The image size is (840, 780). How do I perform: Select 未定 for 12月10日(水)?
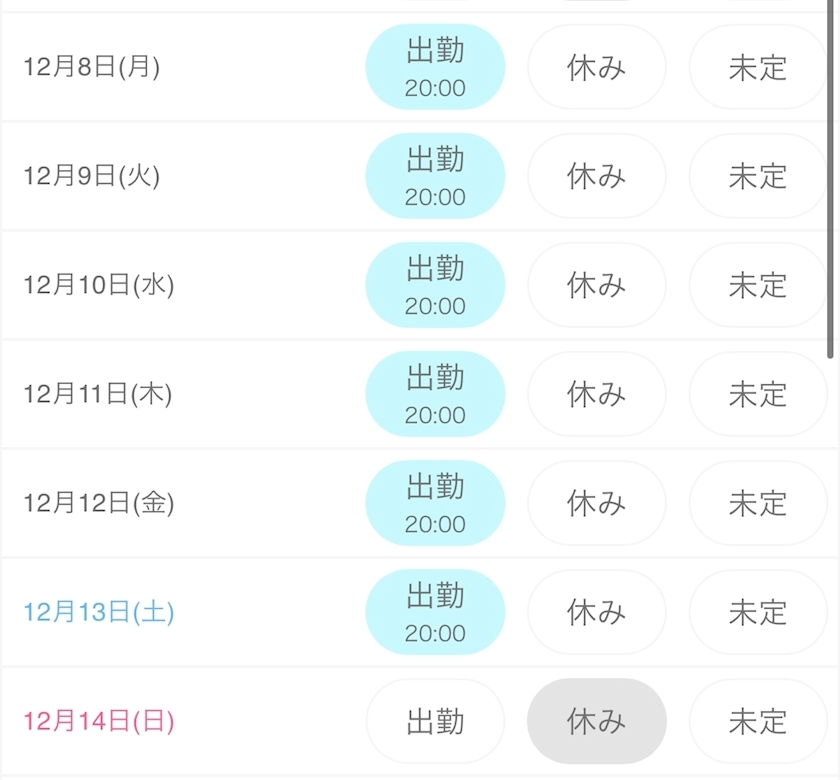757,285
